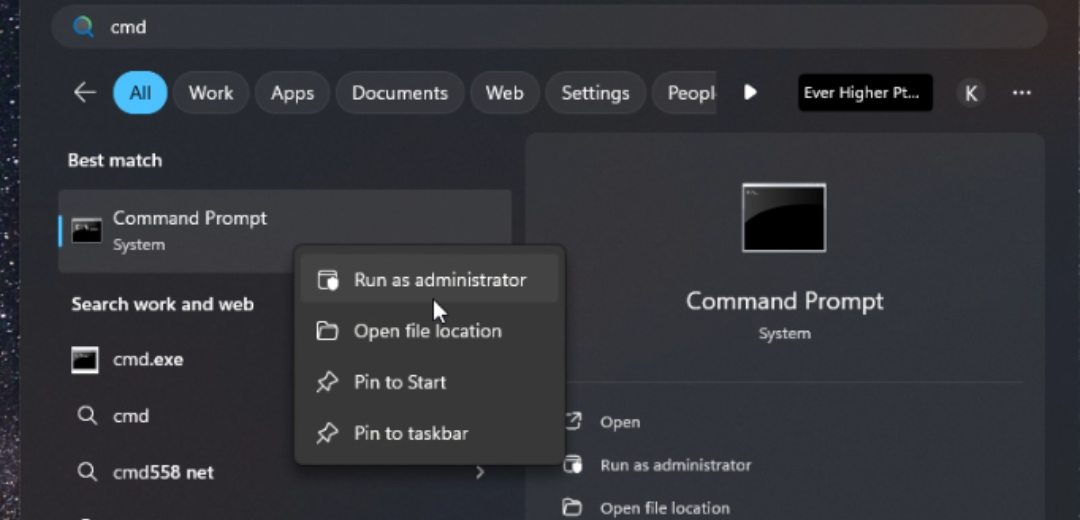Click Run as administrator in right details pane
This screenshot has width=1080, height=520.
pyautogui.click(x=675, y=465)
